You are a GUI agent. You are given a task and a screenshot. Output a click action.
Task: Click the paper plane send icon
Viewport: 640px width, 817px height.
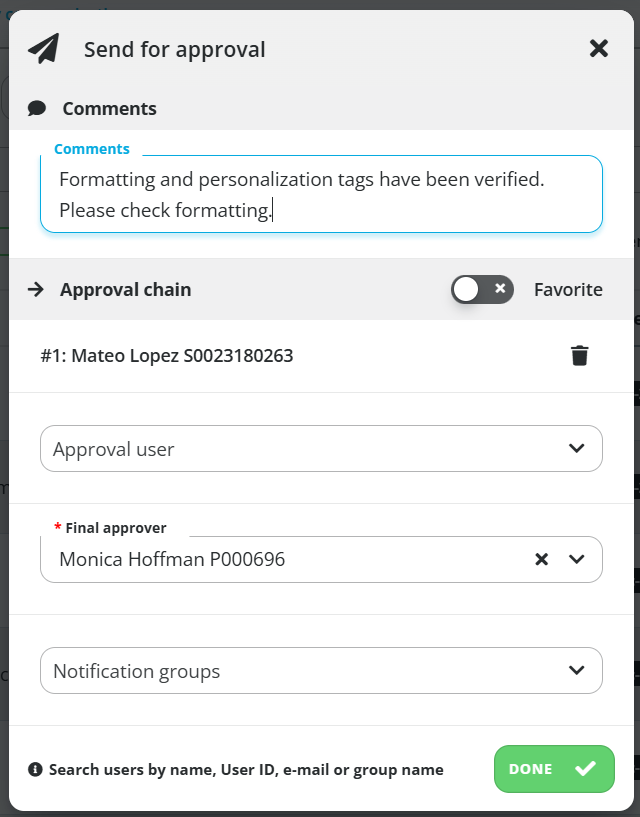click(44, 49)
